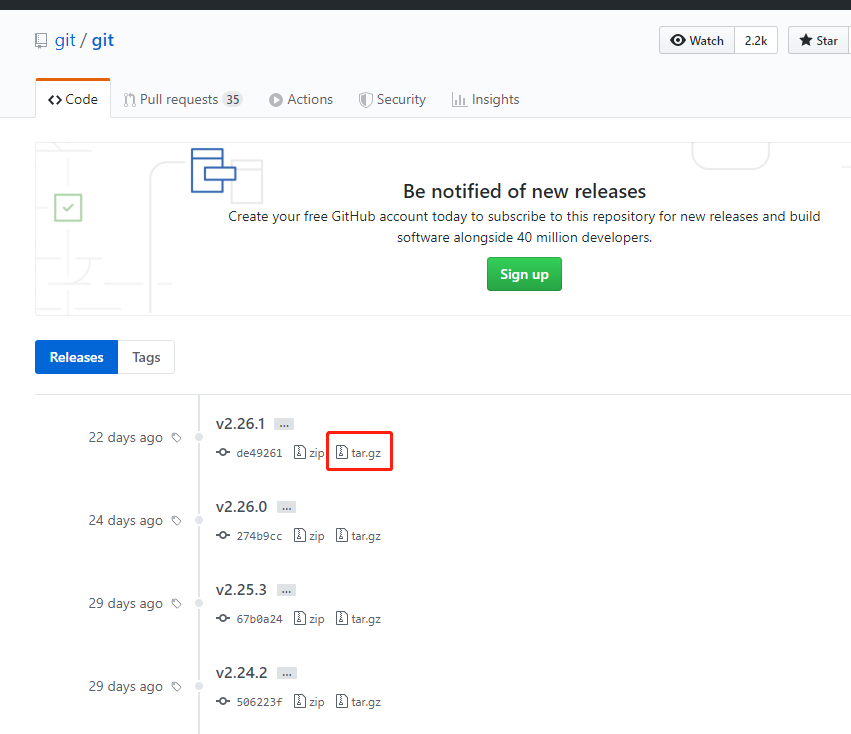Viewport: 851px width, 734px height.
Task: Click the commit icon beside 274b9cc
Action: coord(223,535)
